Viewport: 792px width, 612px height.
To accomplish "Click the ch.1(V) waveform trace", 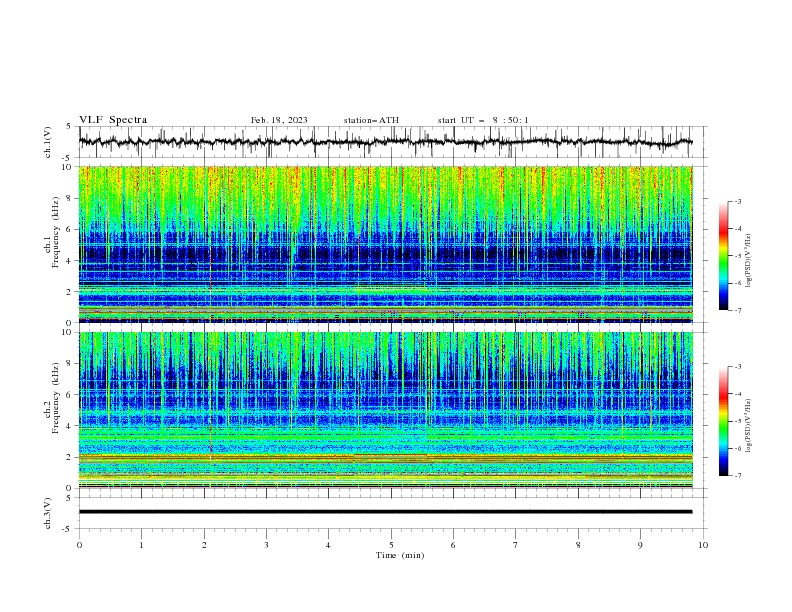I will click(385, 142).
